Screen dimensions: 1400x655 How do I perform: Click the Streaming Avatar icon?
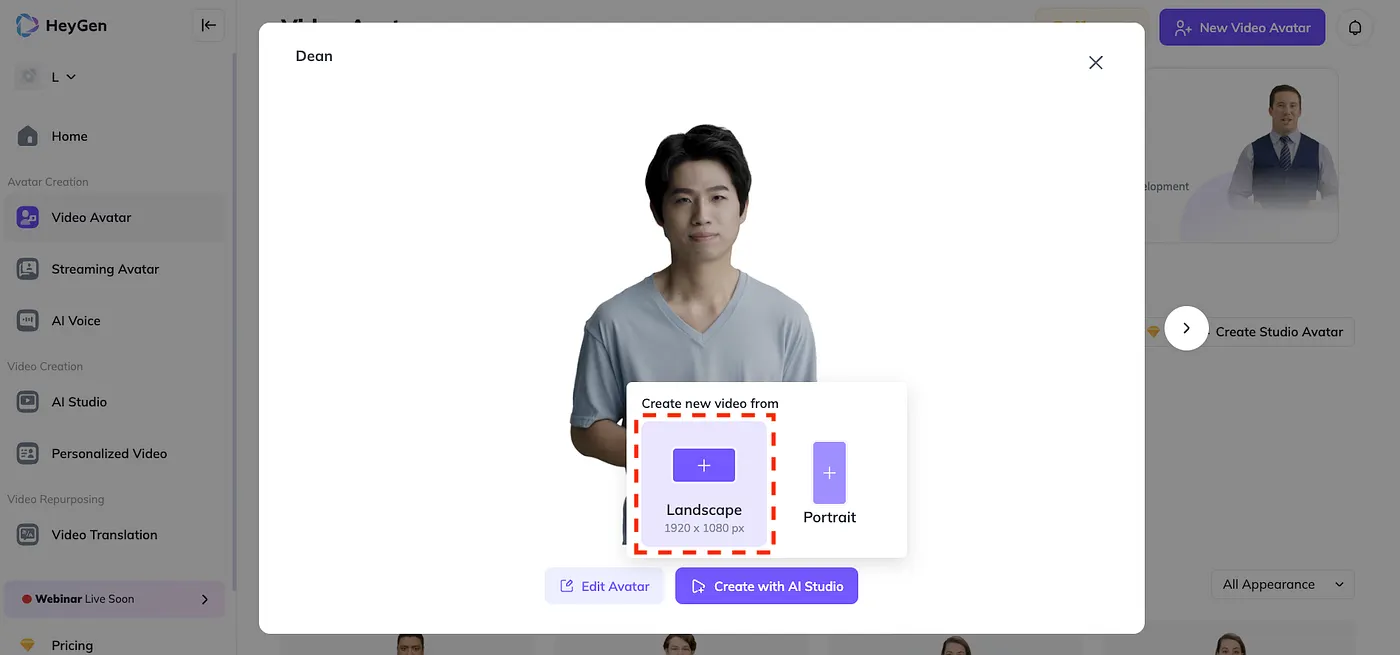(x=28, y=269)
